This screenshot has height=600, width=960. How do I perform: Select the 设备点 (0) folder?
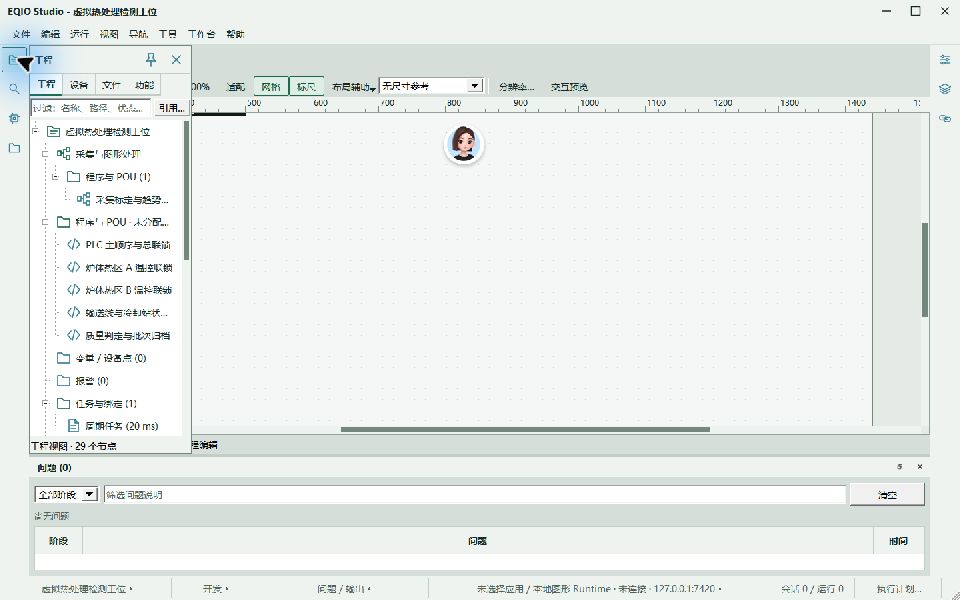(110, 358)
